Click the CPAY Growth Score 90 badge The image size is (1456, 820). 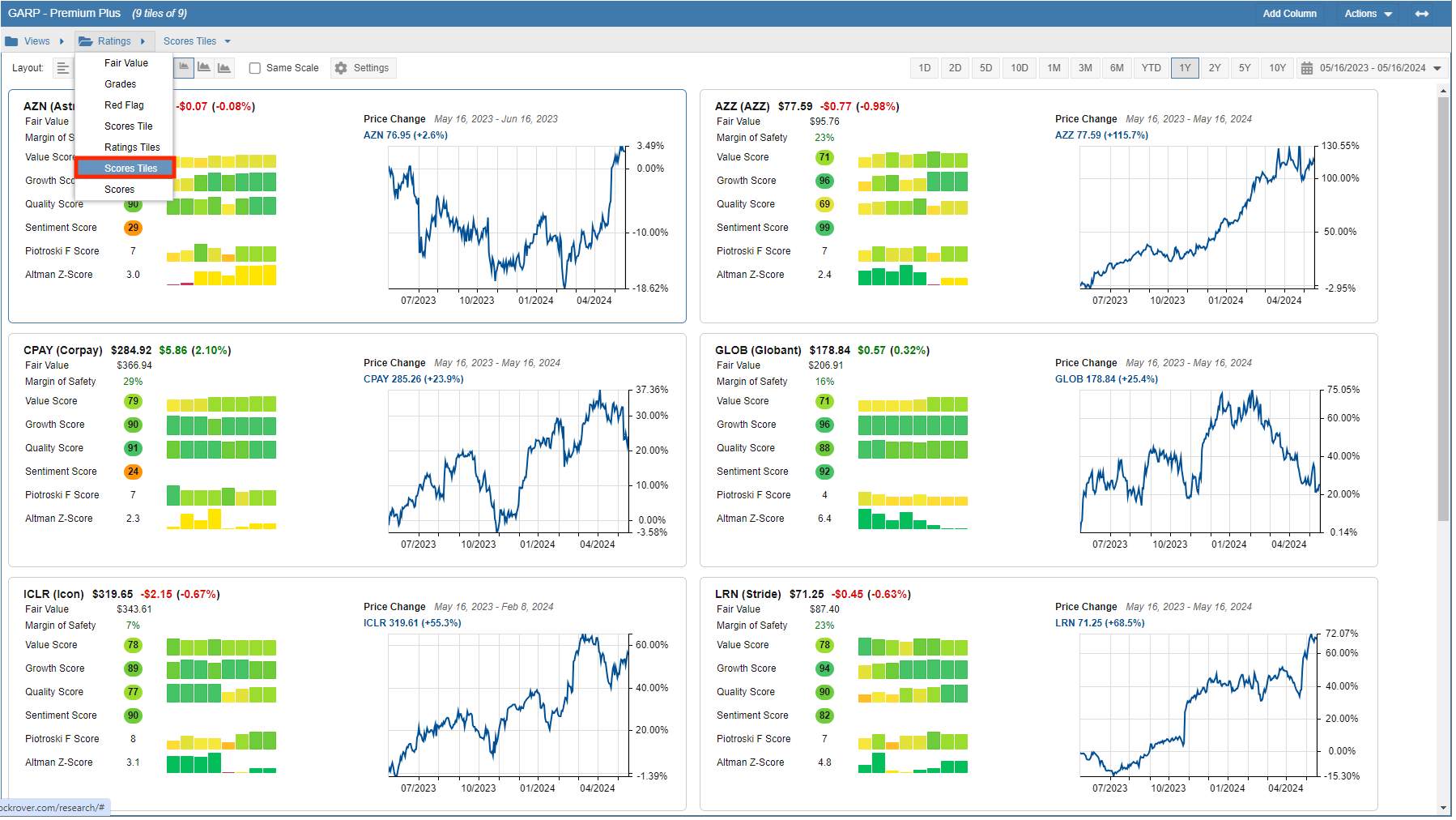pos(133,425)
